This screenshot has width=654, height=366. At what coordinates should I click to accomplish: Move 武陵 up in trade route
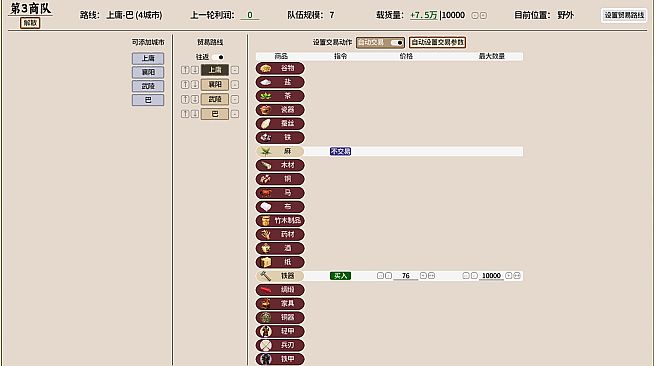[185, 99]
